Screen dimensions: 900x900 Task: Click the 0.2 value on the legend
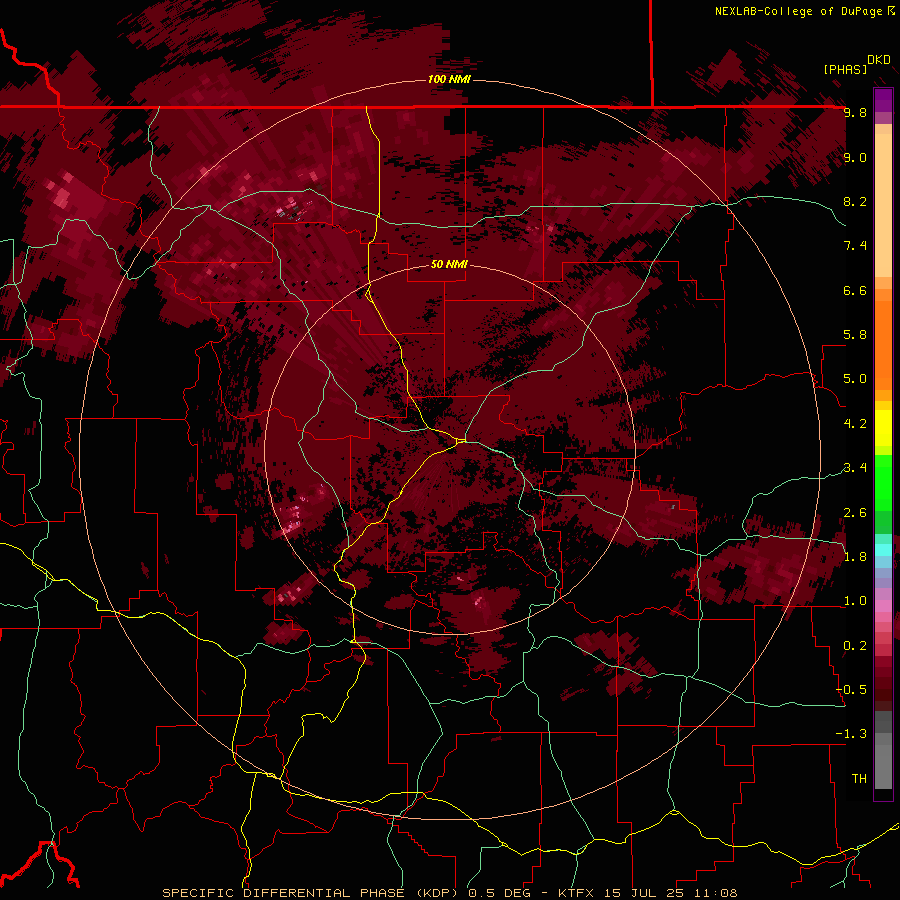tap(855, 646)
